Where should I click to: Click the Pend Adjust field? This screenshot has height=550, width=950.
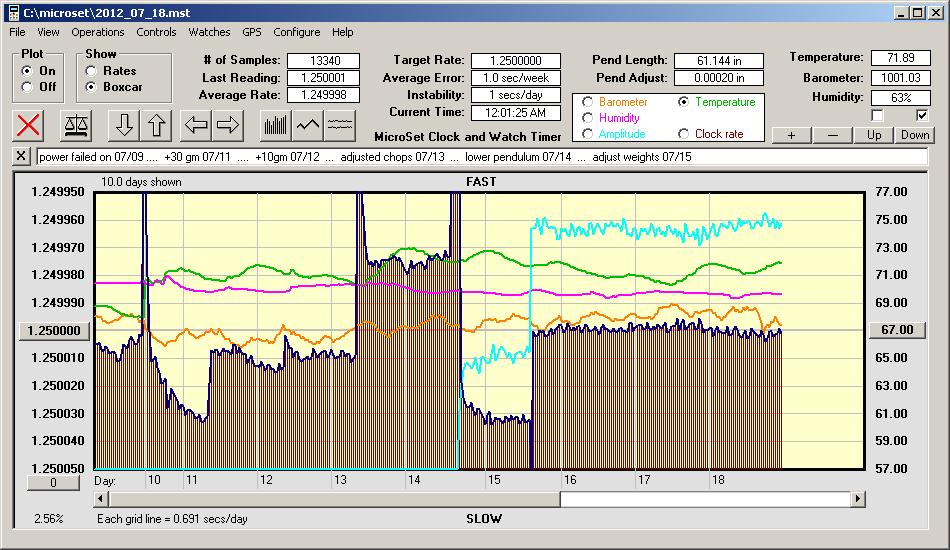[719, 78]
